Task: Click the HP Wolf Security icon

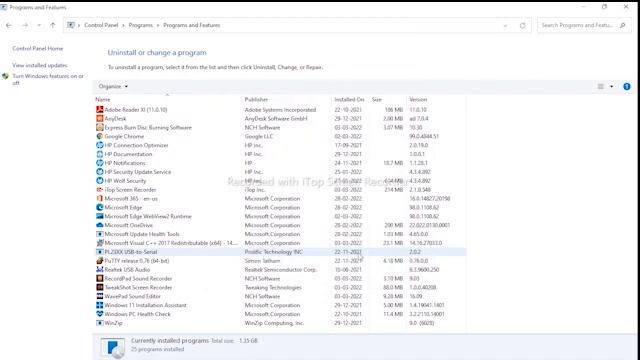Action: click(x=100, y=181)
